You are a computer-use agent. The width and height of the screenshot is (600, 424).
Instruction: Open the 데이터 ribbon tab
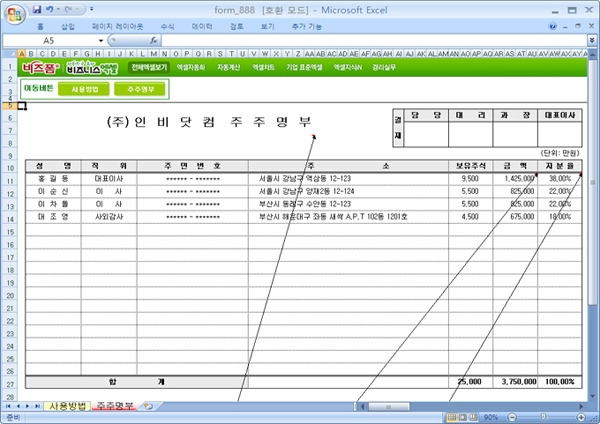pos(202,26)
